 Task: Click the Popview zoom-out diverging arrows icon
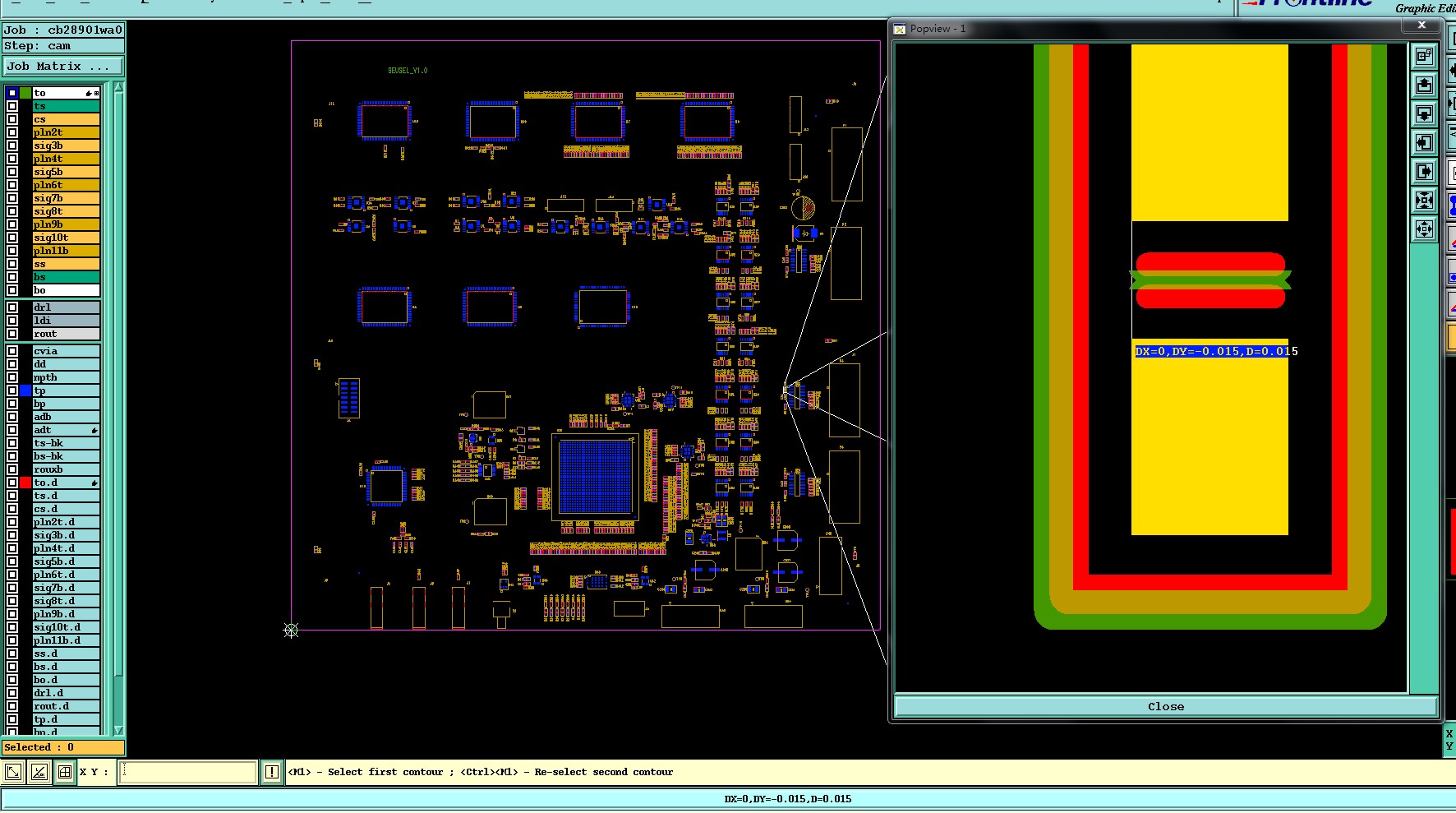pyautogui.click(x=1424, y=229)
